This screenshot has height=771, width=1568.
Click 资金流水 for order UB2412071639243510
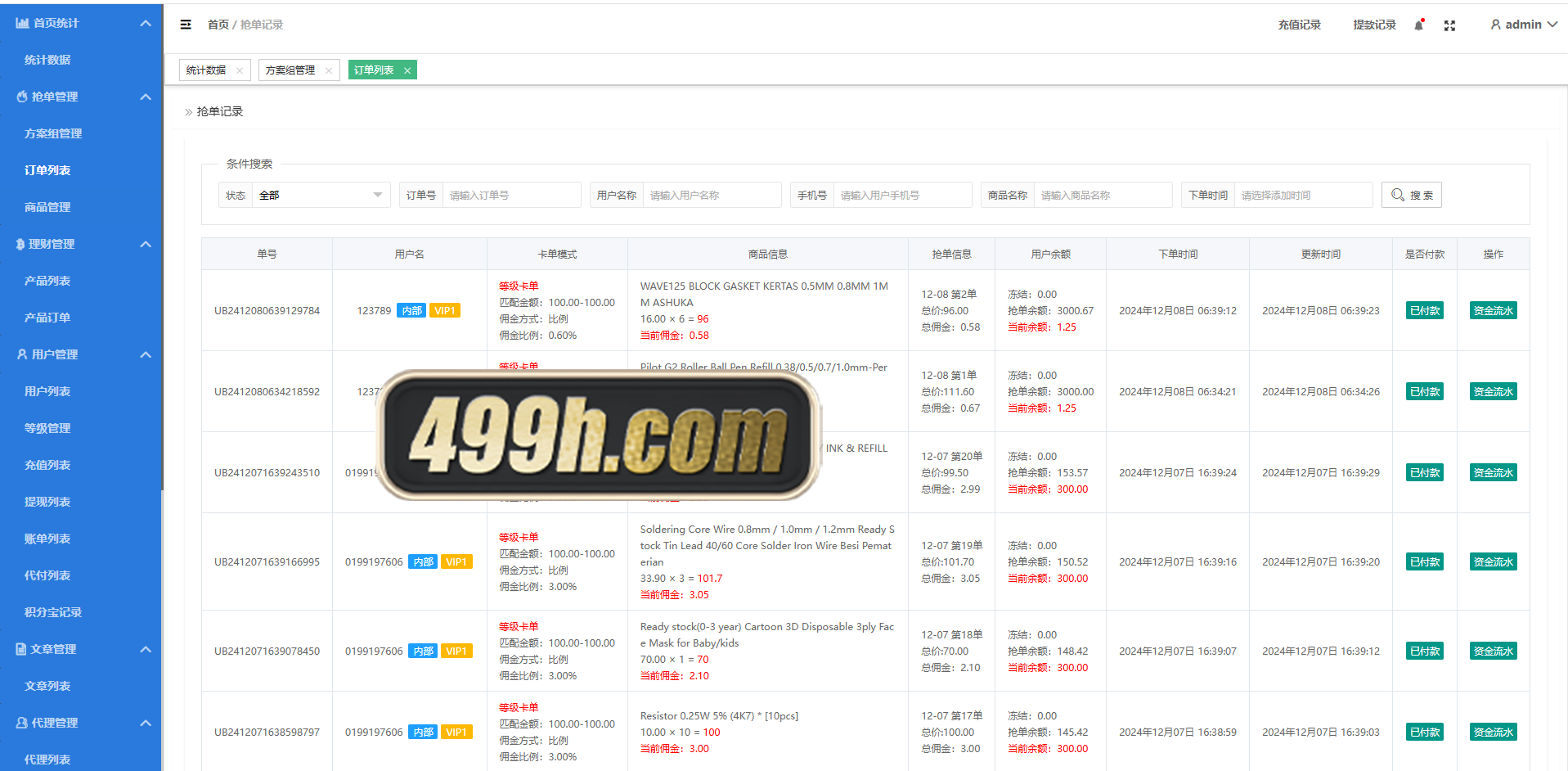point(1494,472)
